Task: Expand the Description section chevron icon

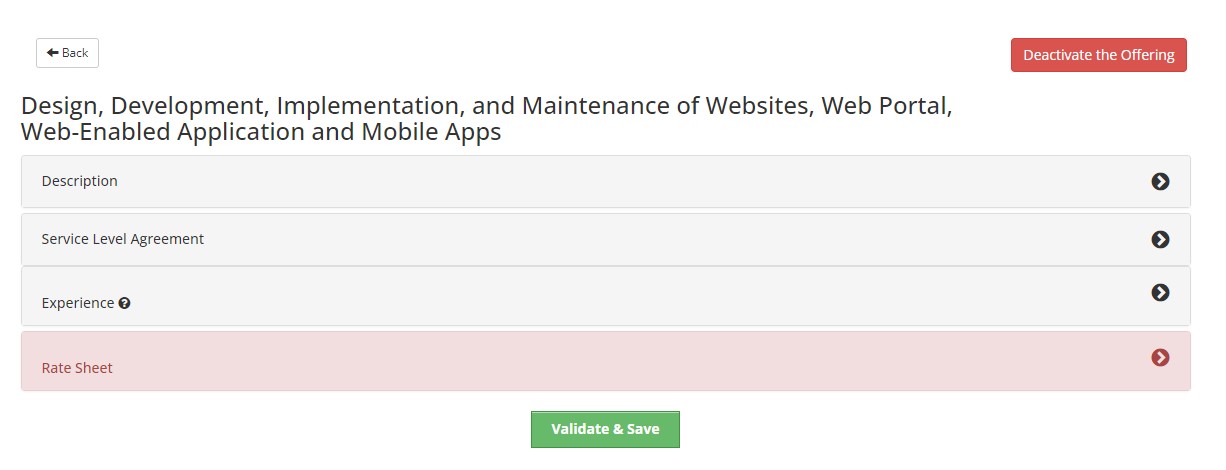Action: click(x=1160, y=181)
